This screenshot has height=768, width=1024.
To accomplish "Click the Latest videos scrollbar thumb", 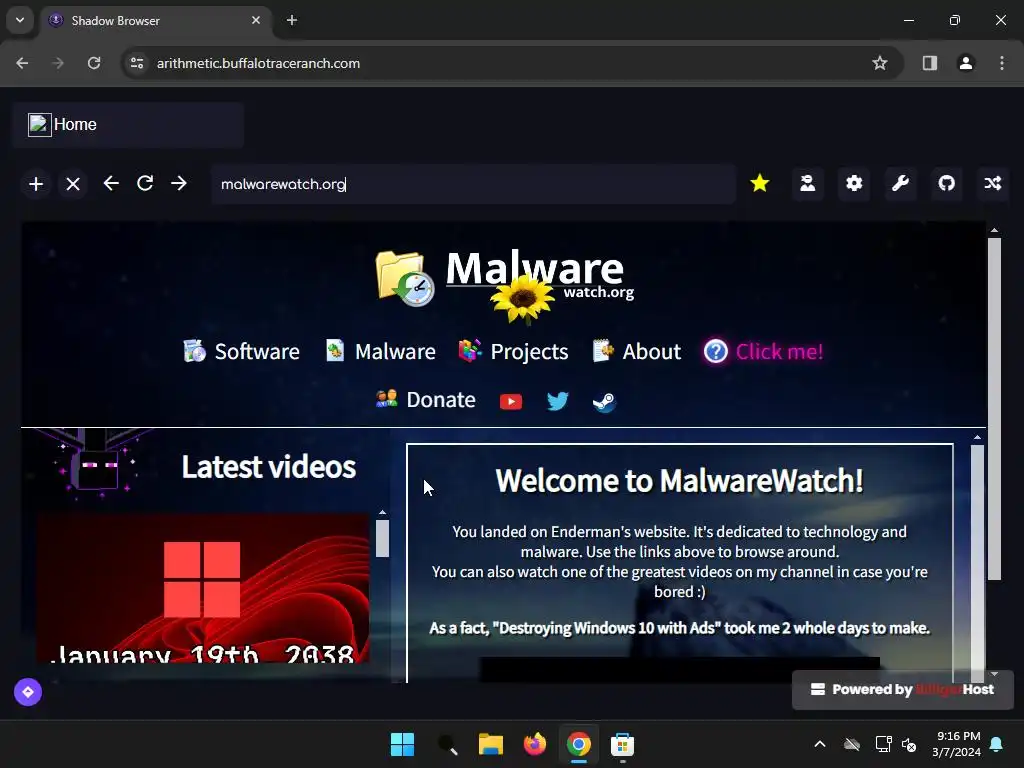I will pos(383,538).
